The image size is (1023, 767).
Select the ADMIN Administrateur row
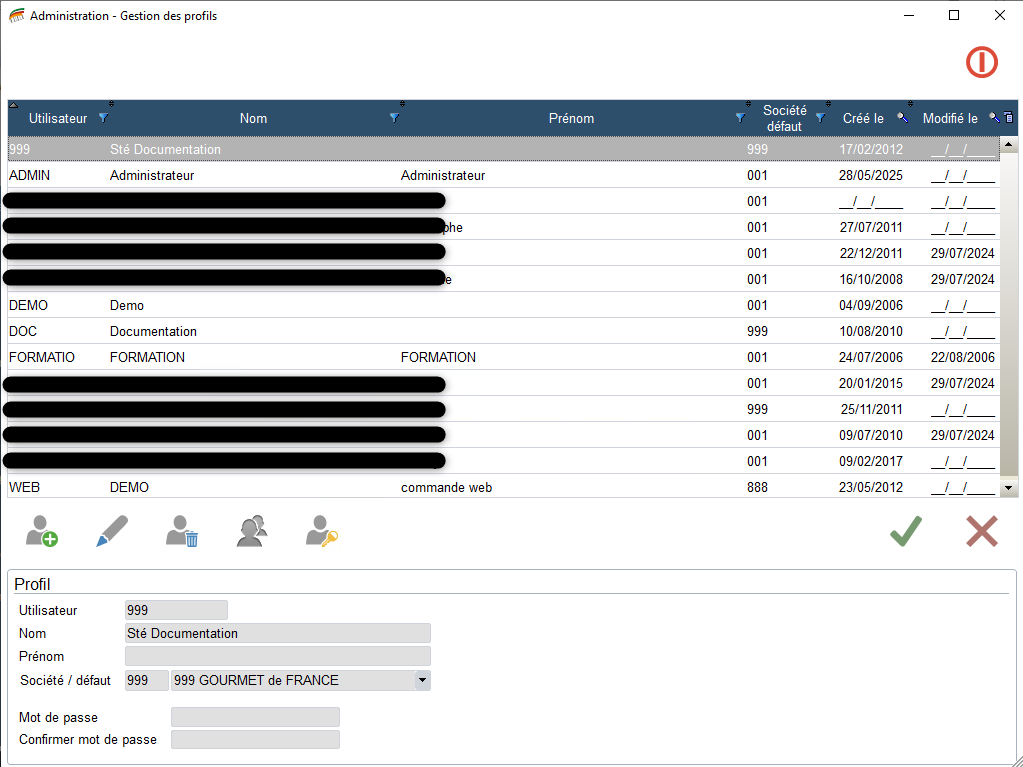(300, 175)
